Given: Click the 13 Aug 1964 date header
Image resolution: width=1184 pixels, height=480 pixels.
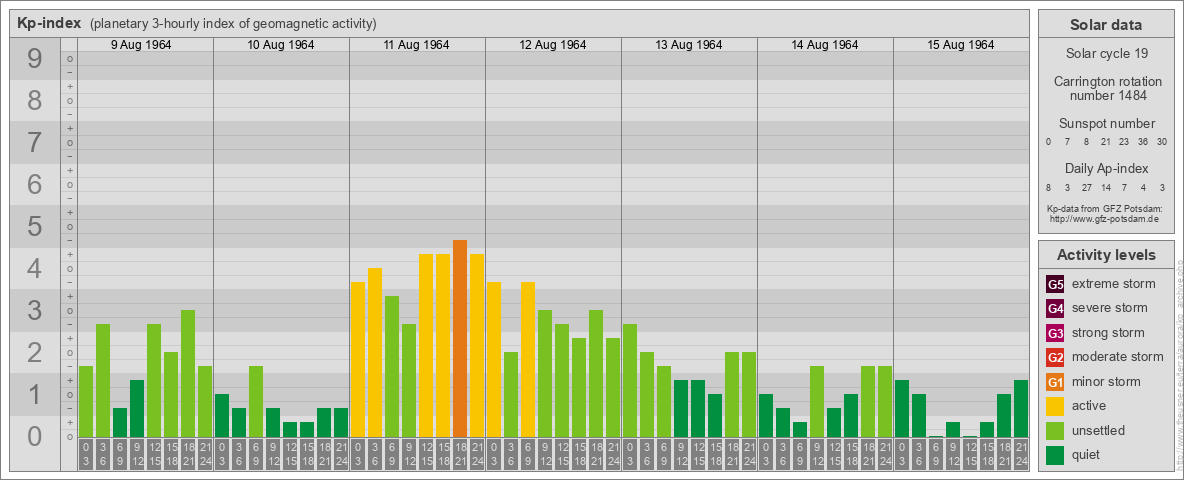Looking at the screenshot, I should pyautogui.click(x=689, y=45).
